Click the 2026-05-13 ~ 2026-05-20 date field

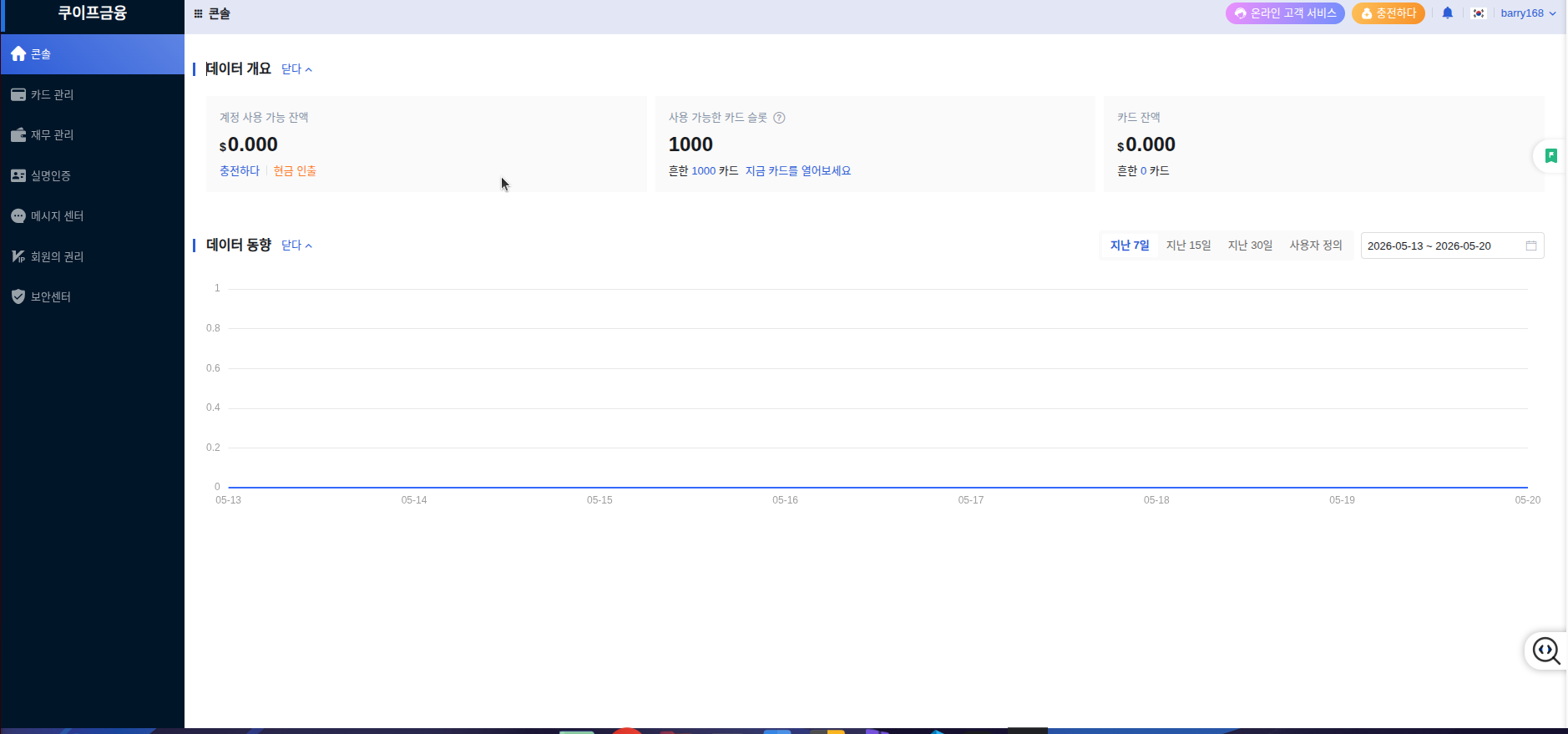1452,246
